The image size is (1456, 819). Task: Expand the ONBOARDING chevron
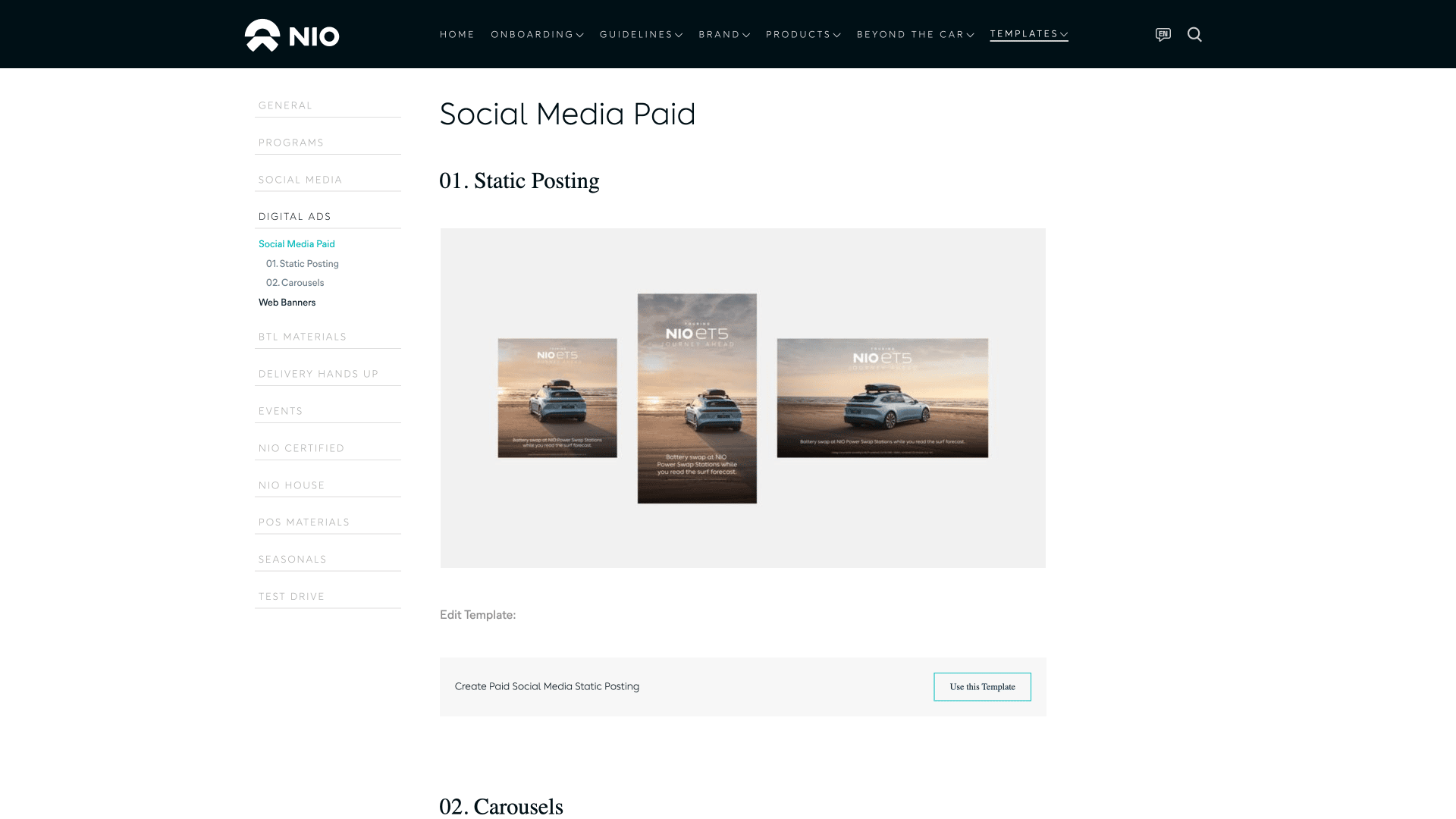[579, 35]
